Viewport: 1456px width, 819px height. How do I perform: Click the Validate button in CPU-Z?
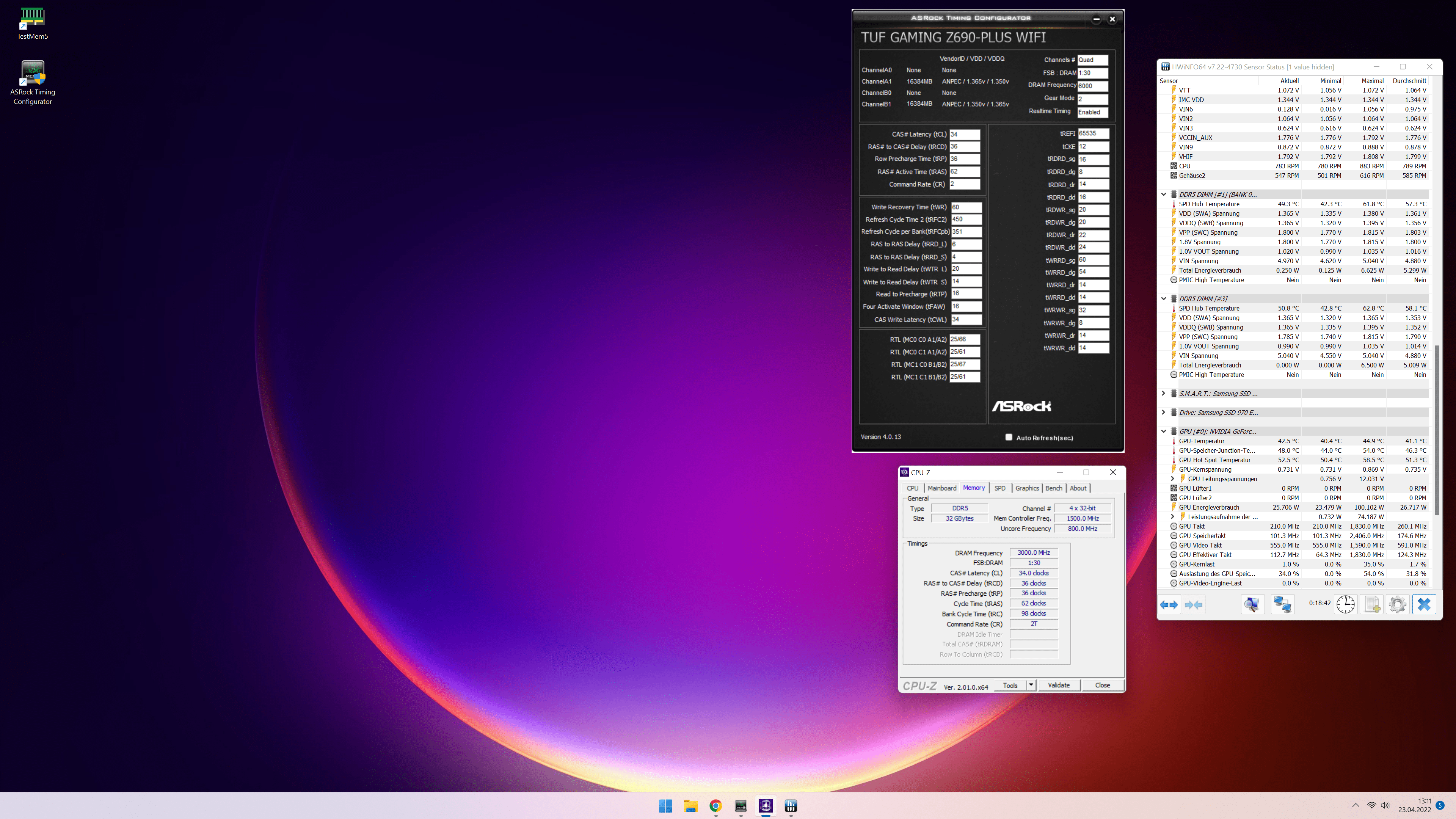pyautogui.click(x=1059, y=685)
